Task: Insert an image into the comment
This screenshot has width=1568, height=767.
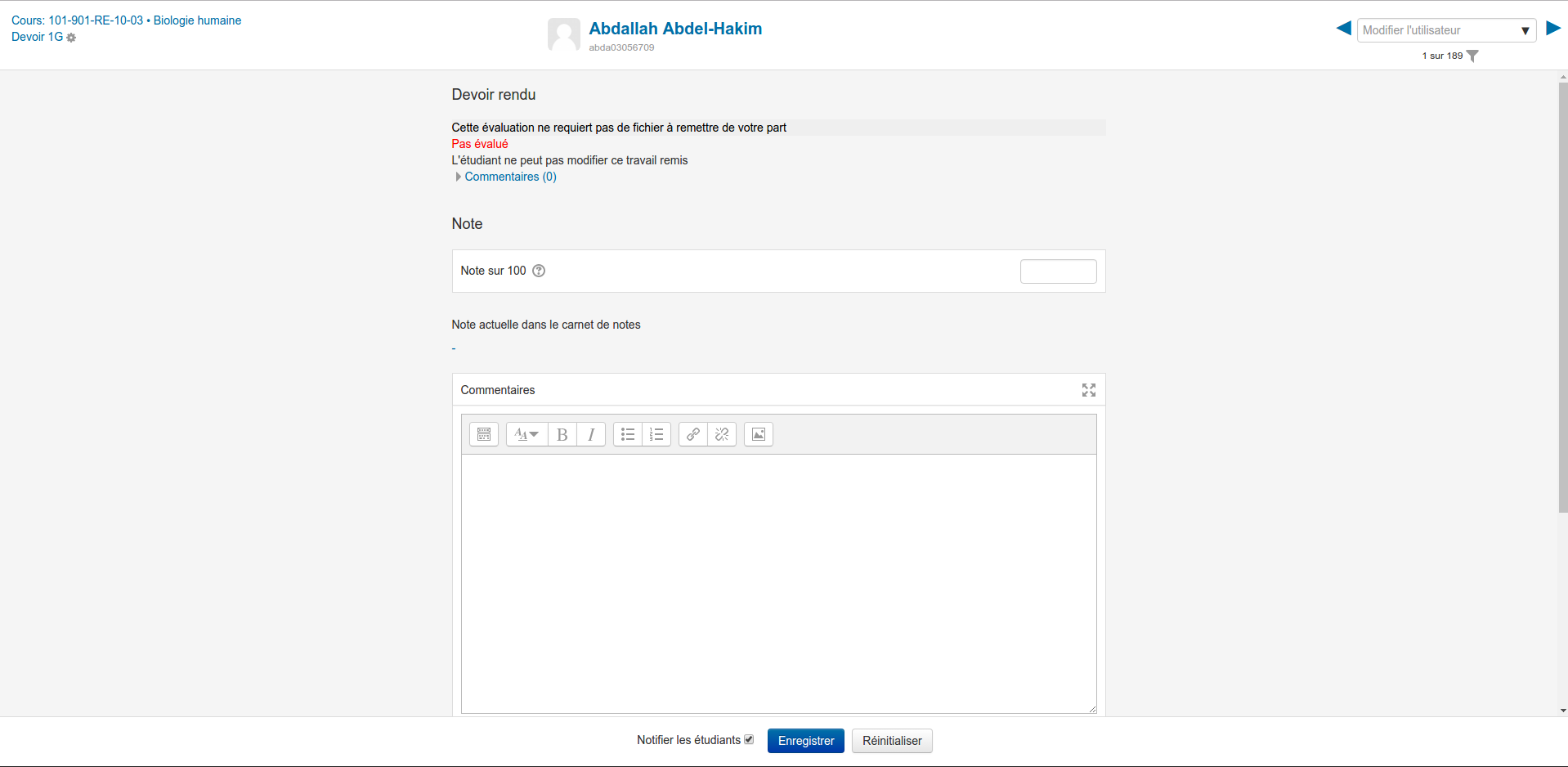Action: click(x=759, y=434)
